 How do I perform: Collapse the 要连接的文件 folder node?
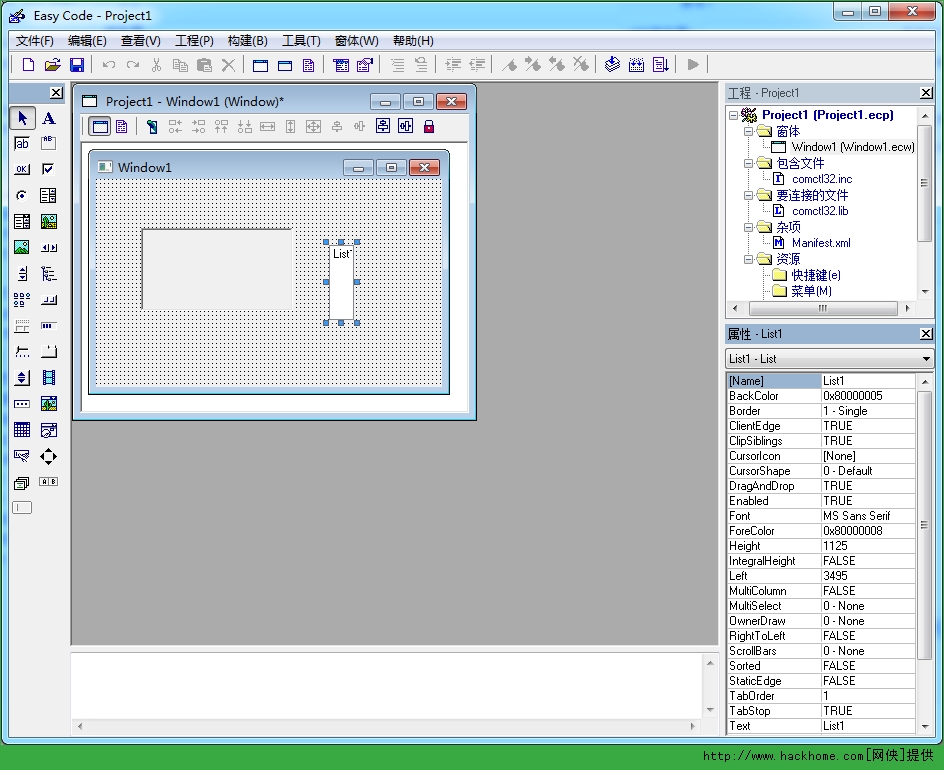(748, 195)
